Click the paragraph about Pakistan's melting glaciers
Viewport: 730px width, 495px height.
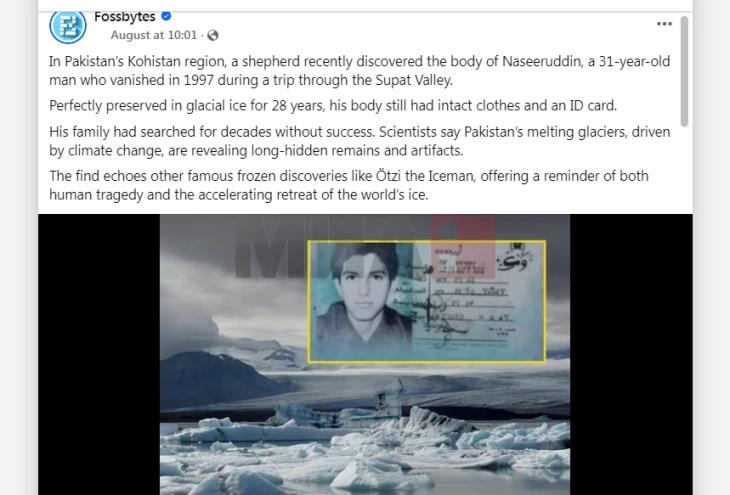pyautogui.click(x=359, y=141)
